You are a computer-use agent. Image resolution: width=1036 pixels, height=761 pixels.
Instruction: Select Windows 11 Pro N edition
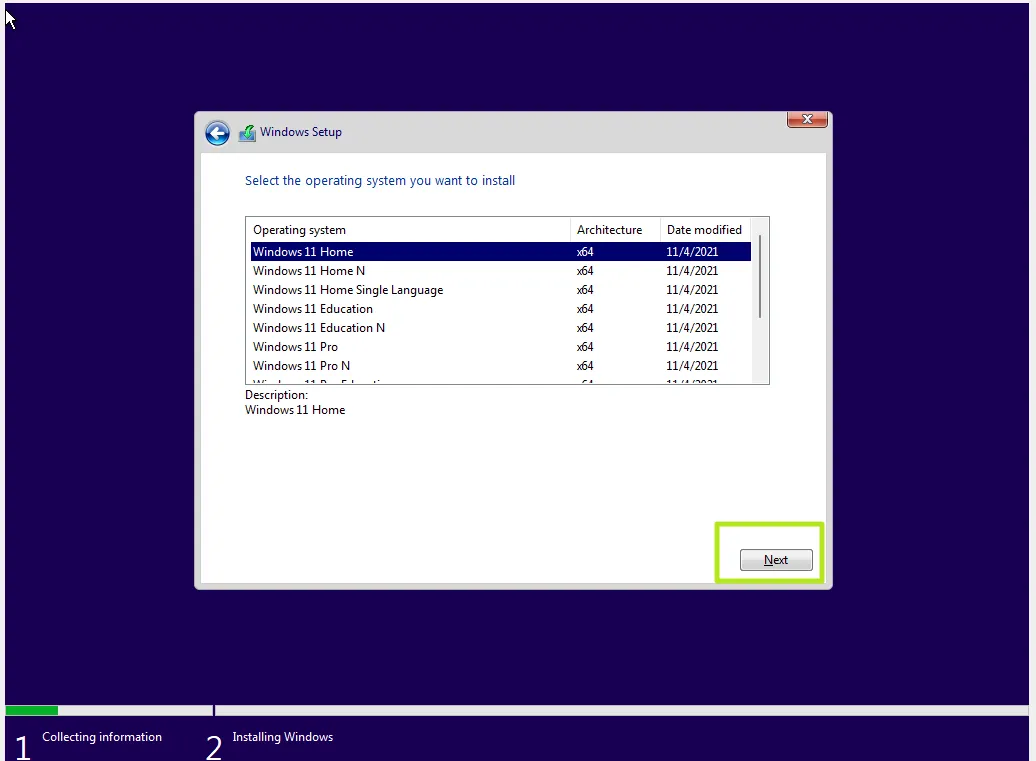(301, 365)
